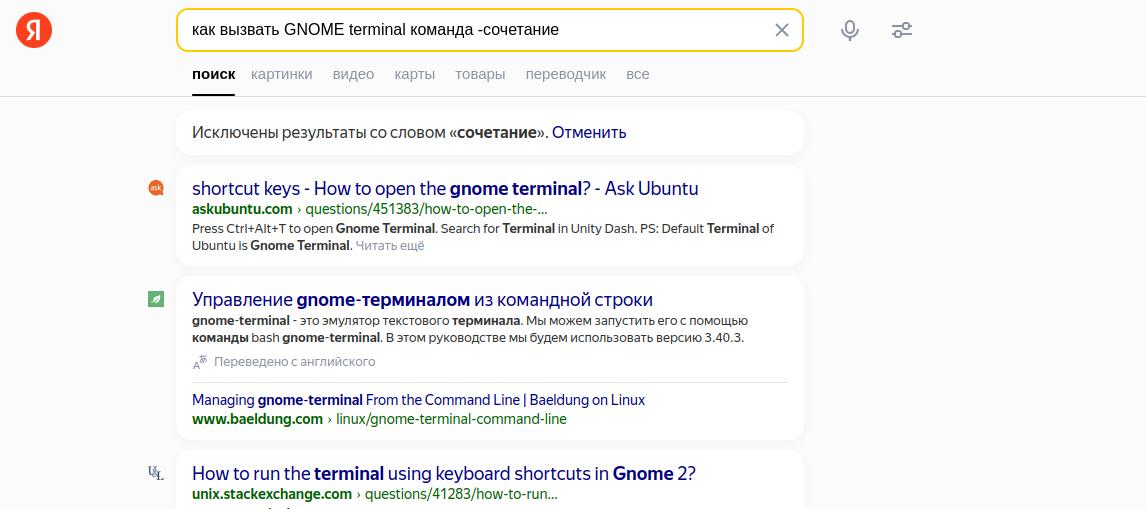Click the Yandex logo icon
This screenshot has height=509, width=1146.
point(34,30)
